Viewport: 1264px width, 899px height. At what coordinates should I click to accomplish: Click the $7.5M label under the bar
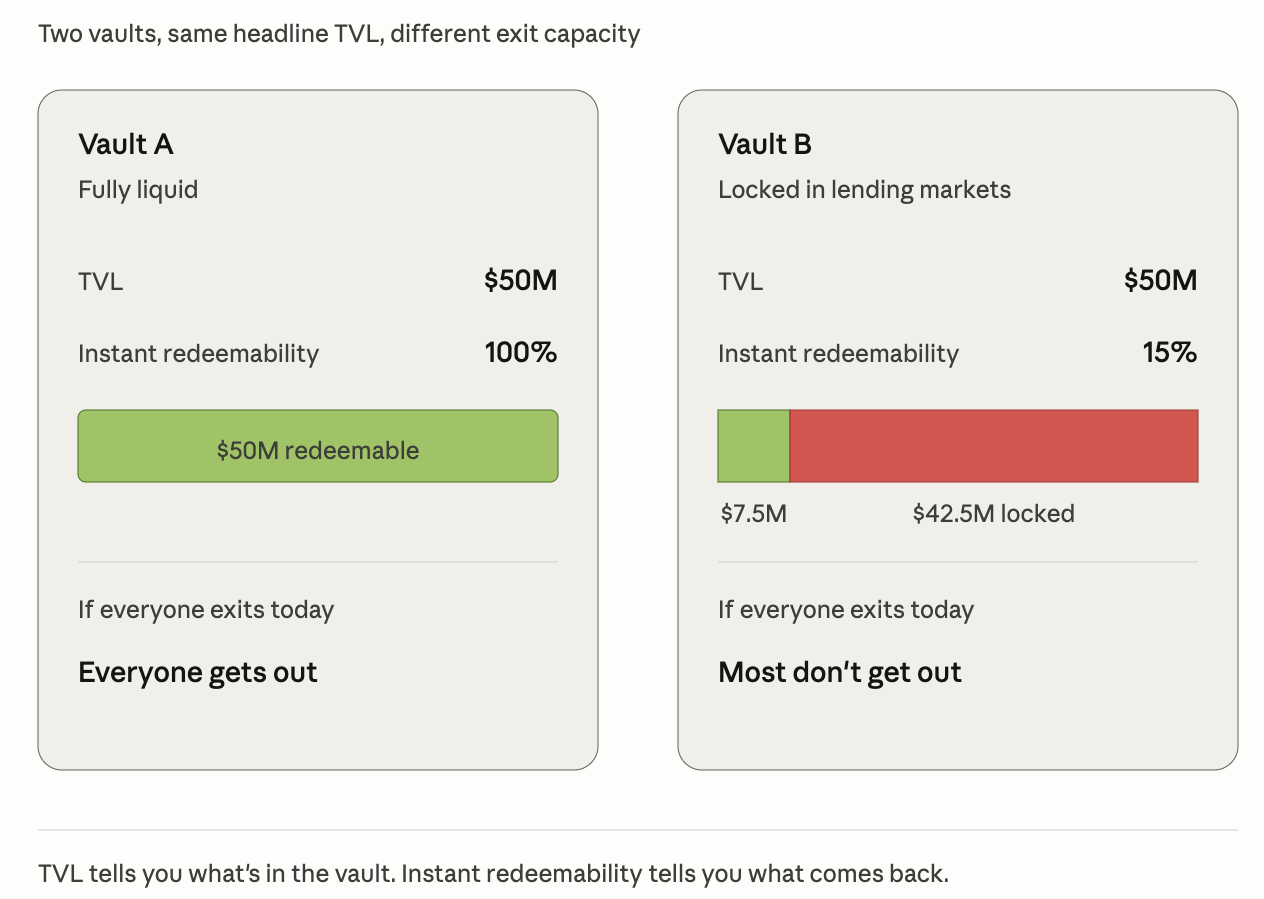pyautogui.click(x=754, y=514)
